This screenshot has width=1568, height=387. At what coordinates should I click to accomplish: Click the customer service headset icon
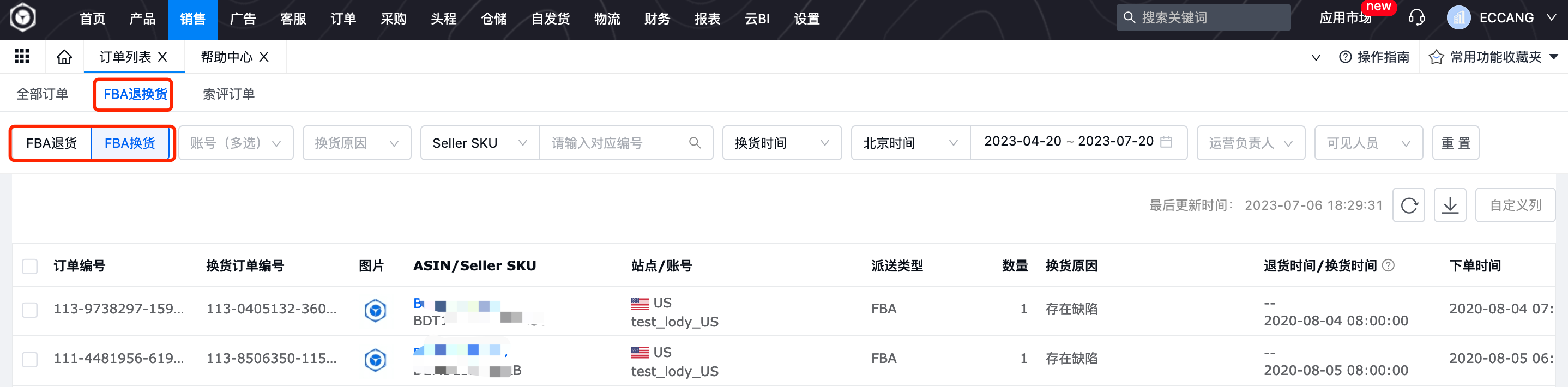tap(1415, 17)
